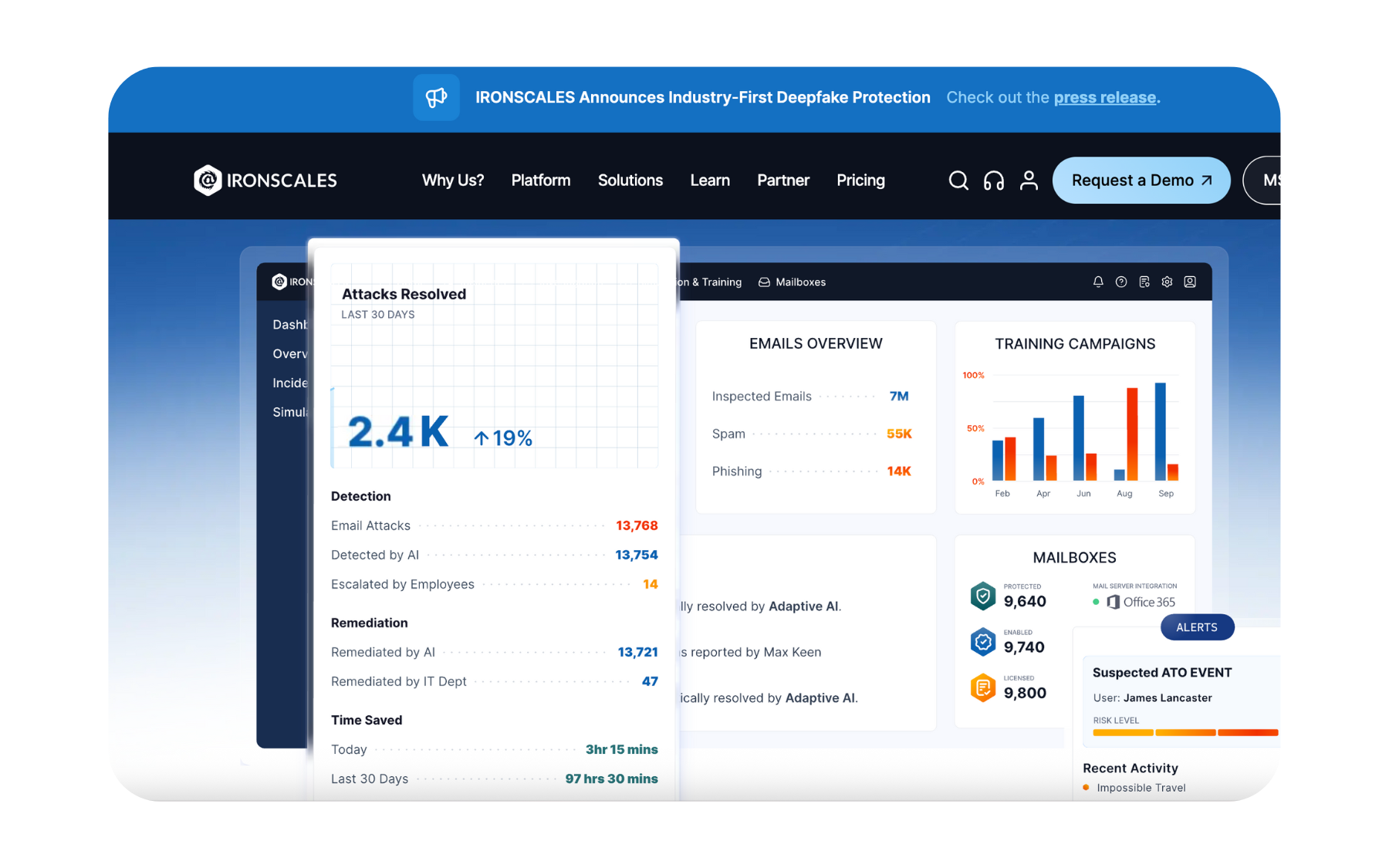Viewport: 1389px width, 868px height.
Task: Click the Enabled 9,740 count
Action: click(x=1024, y=647)
